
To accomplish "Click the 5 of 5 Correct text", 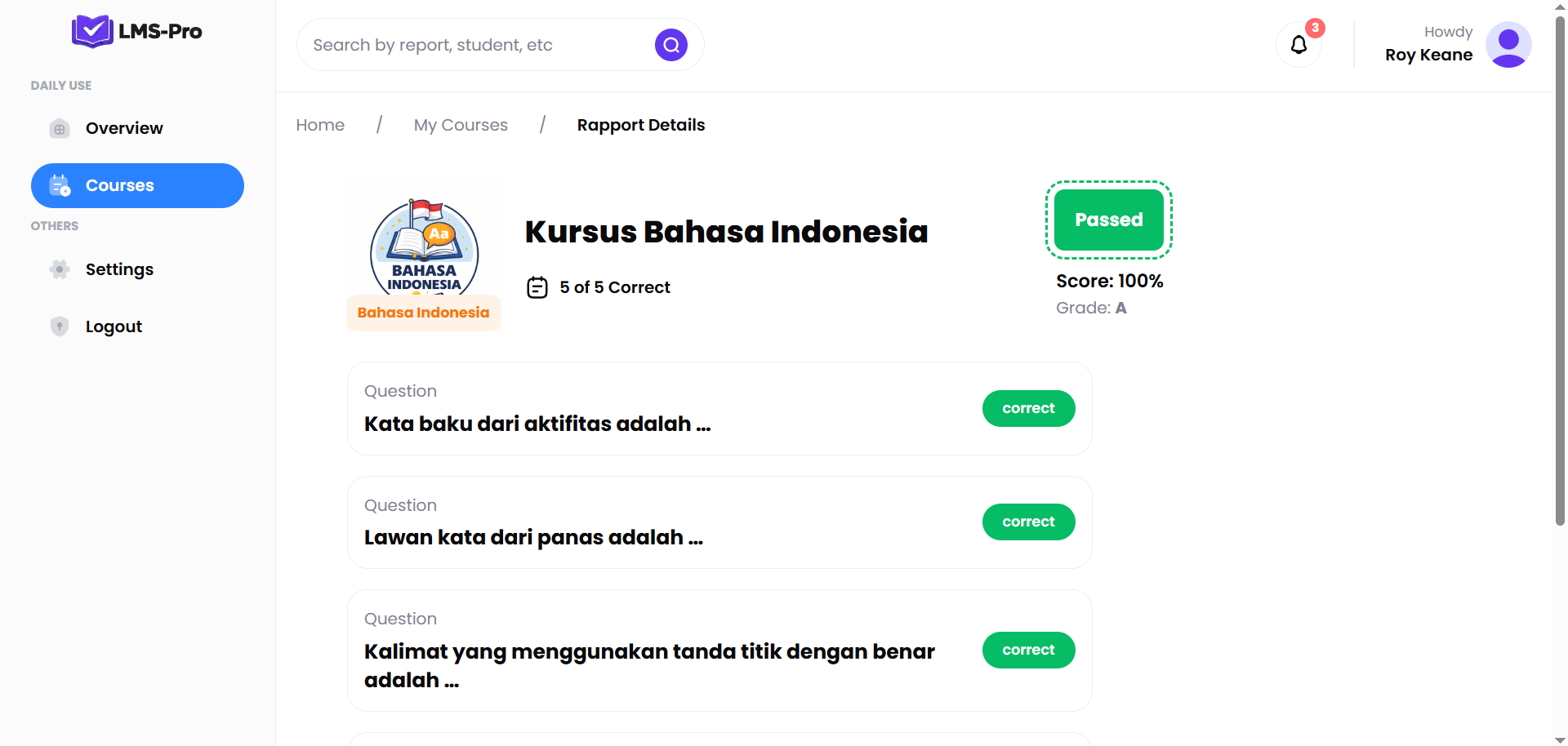I will click(615, 287).
